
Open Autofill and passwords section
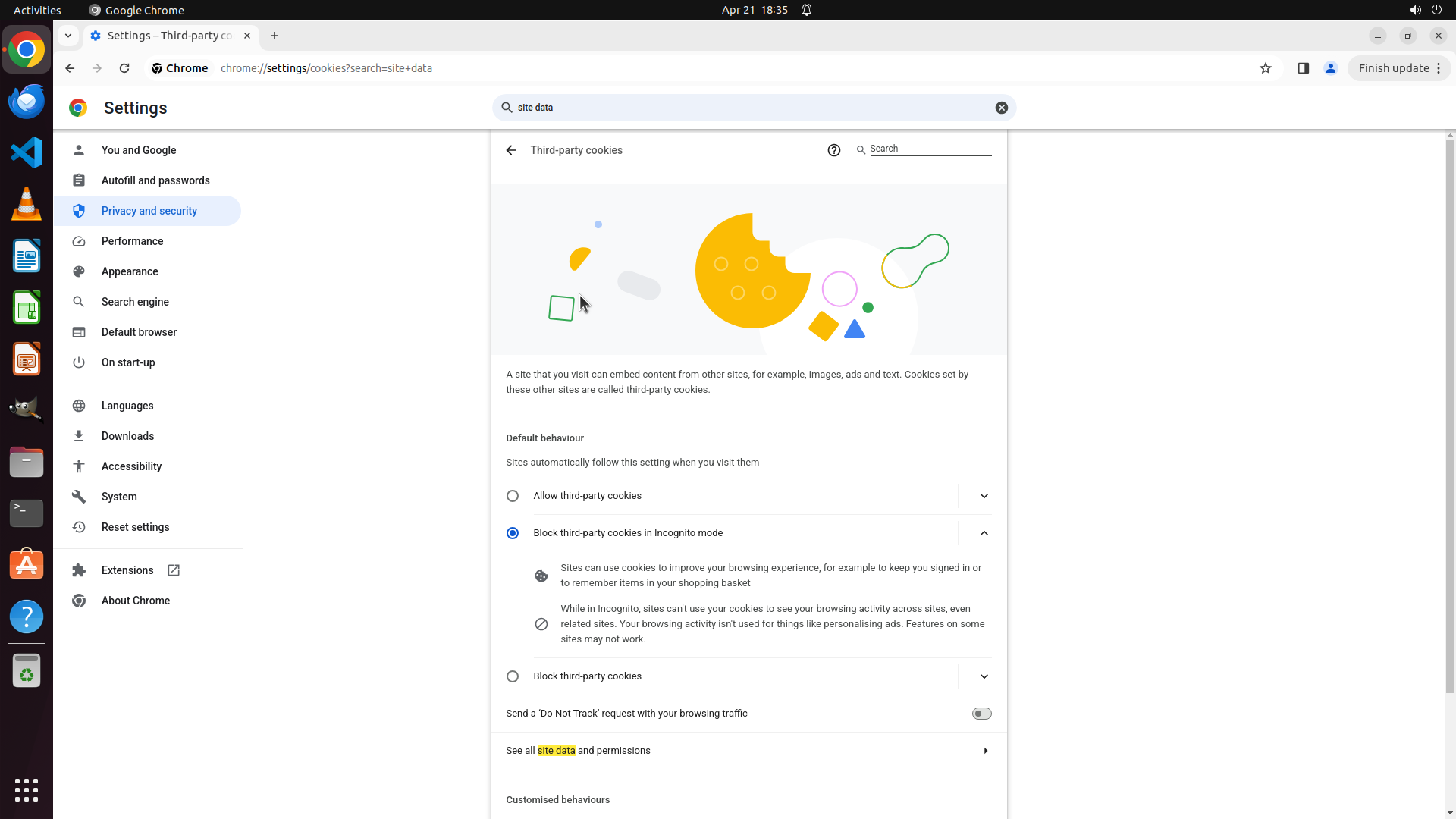pos(155,180)
